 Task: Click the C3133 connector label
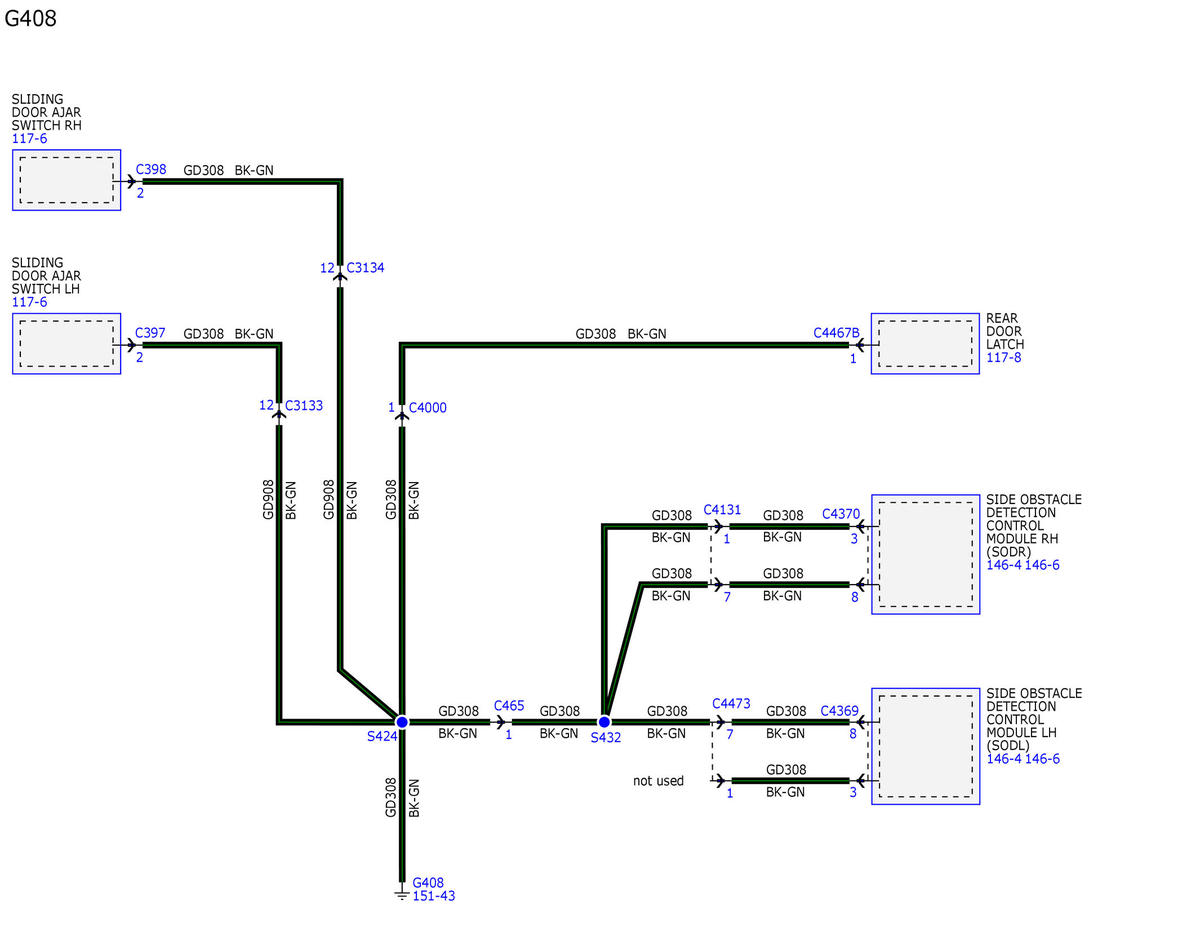304,406
